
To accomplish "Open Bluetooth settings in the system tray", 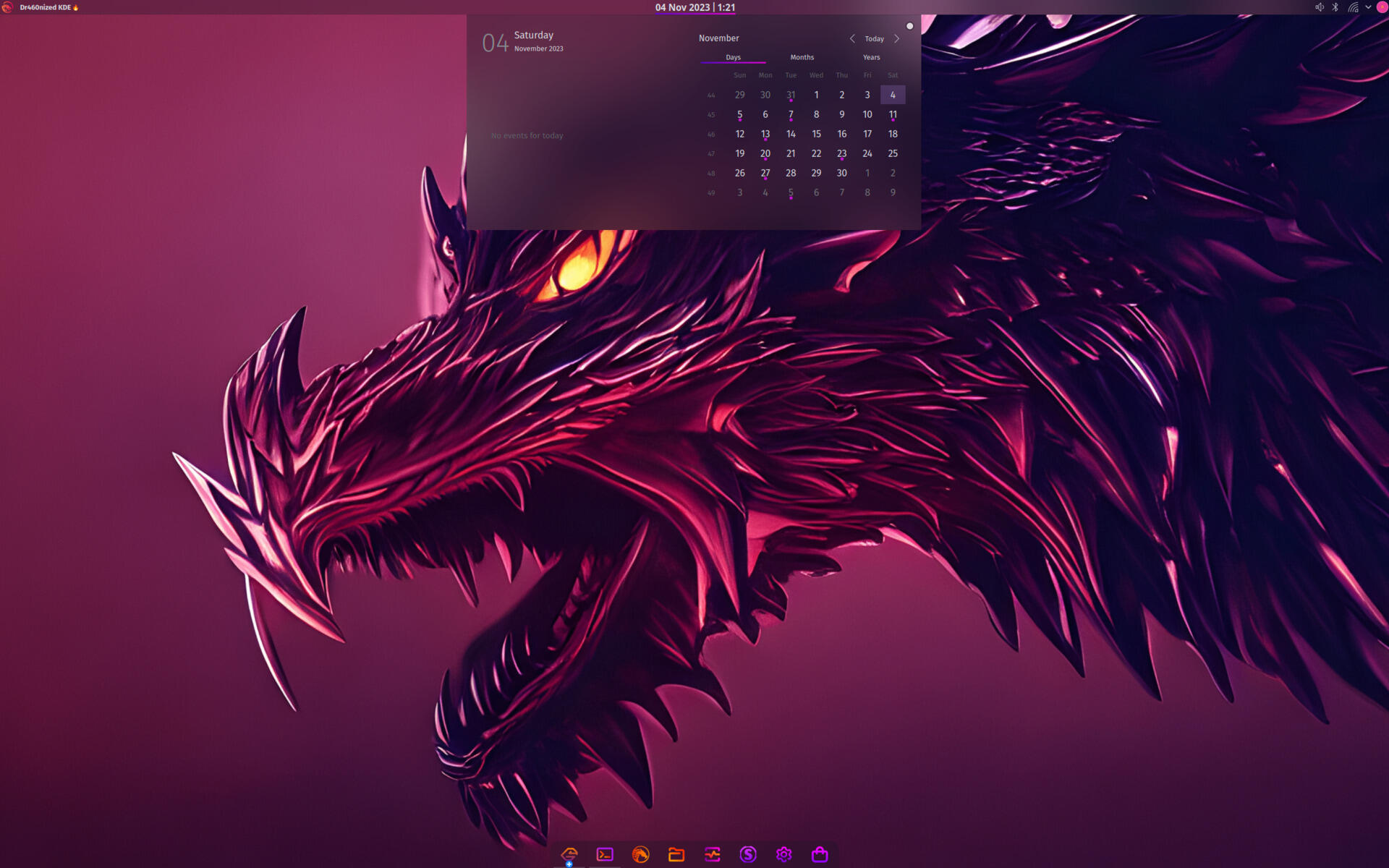I will pyautogui.click(x=1335, y=7).
